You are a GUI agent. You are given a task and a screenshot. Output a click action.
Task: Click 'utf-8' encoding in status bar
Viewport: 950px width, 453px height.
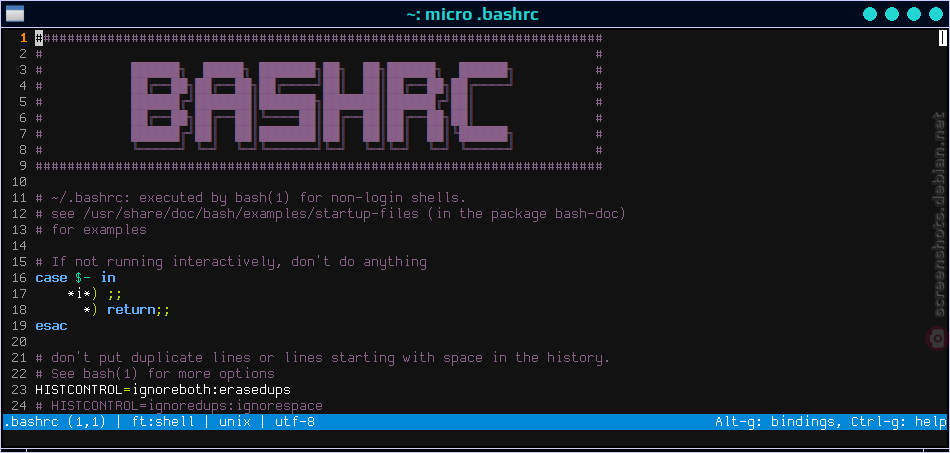point(295,422)
